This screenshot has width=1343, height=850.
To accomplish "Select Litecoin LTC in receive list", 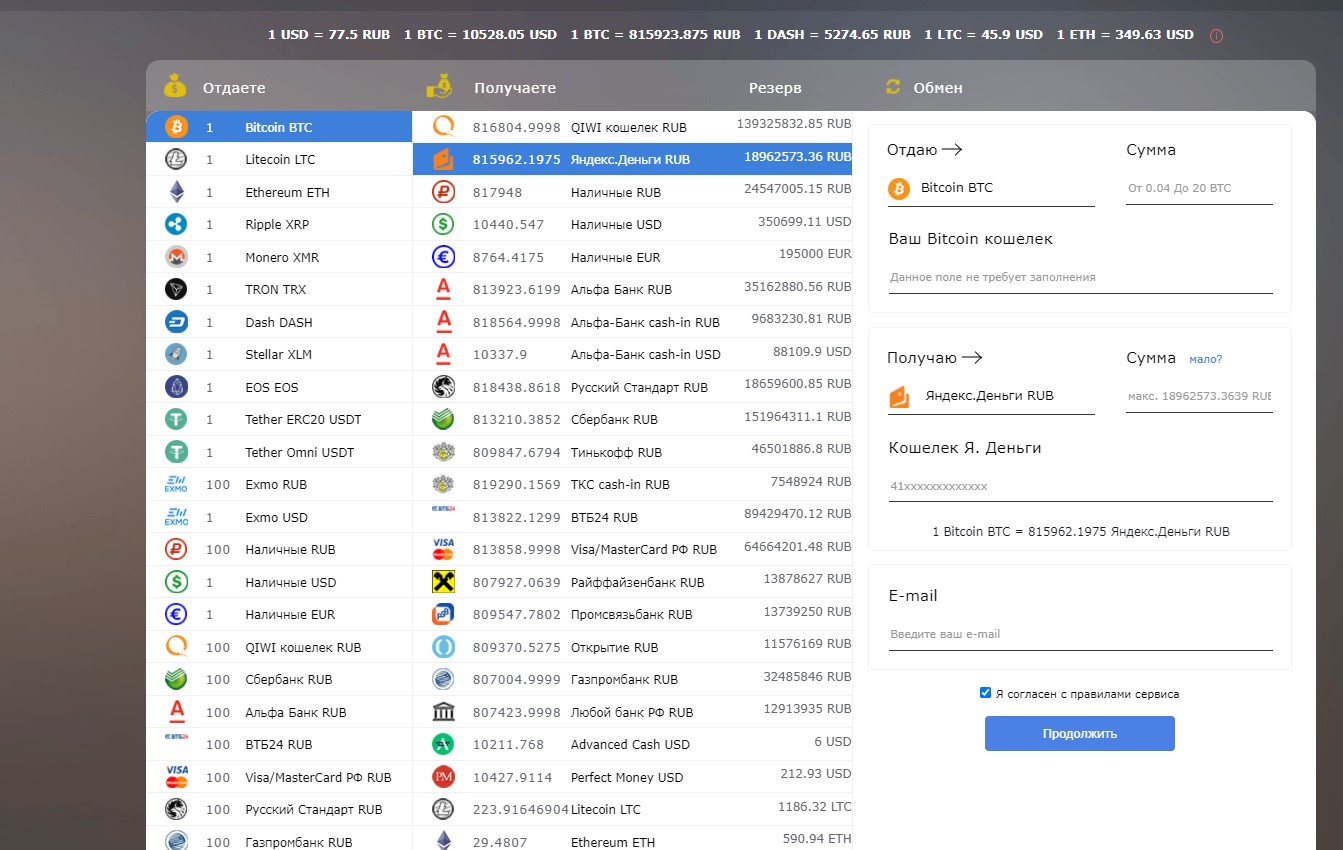I will [632, 809].
